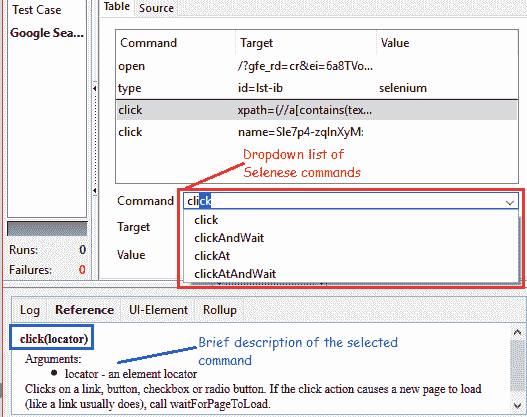The height and width of the screenshot is (417, 527).
Task: Select the Google Sea... test case
Action: click(47, 33)
